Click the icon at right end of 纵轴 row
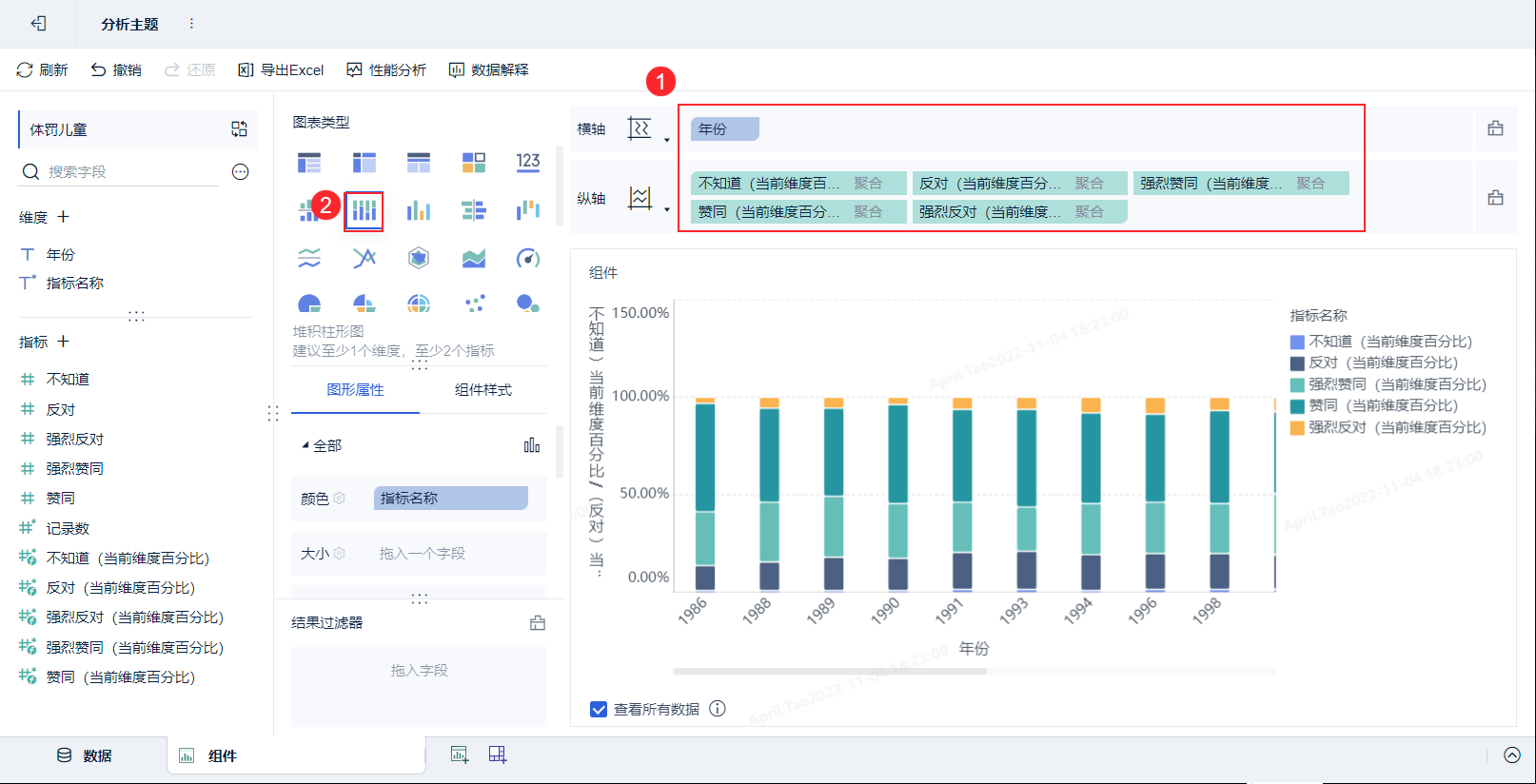 click(x=1496, y=198)
